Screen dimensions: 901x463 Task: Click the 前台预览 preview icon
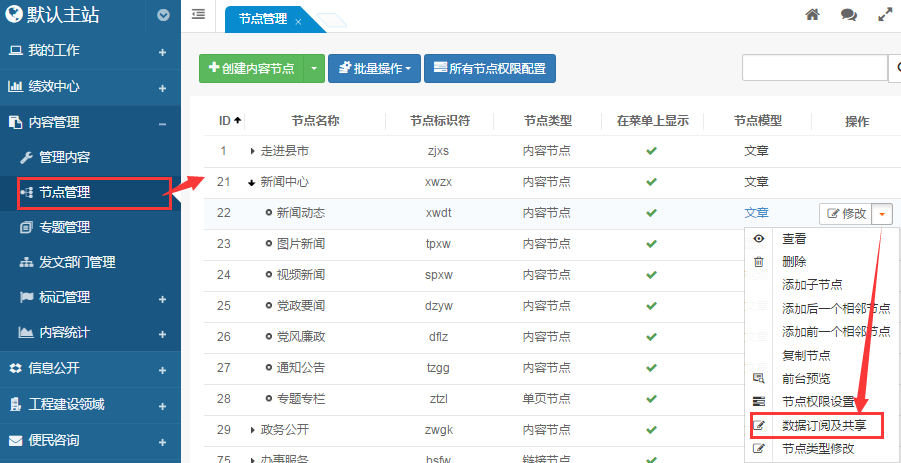coord(759,379)
